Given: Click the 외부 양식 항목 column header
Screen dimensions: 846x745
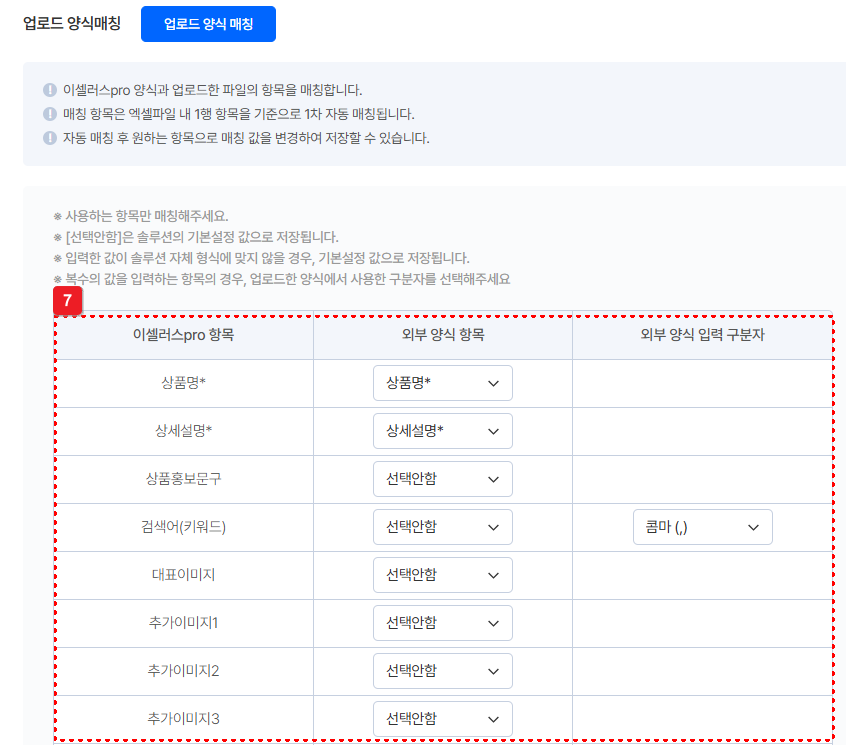Looking at the screenshot, I should tap(443, 335).
